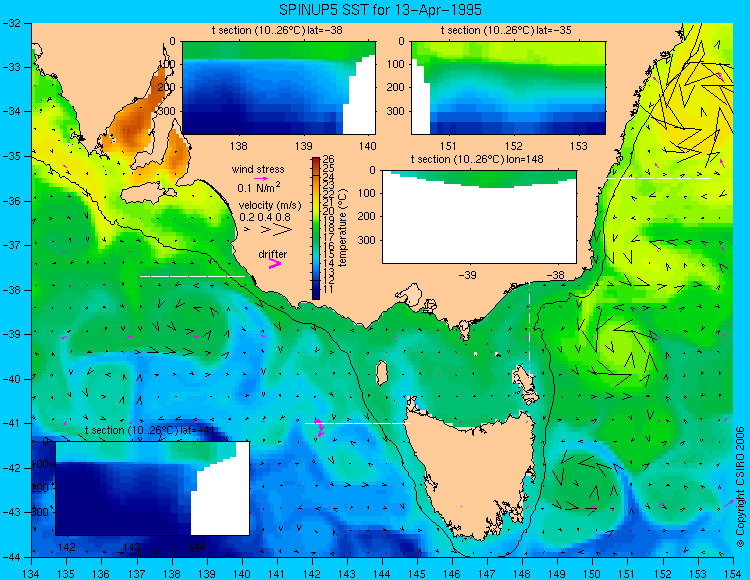This screenshot has height=580, width=750.
Task: Click latitude label -44 on the left map axis
Action: [x=11, y=557]
